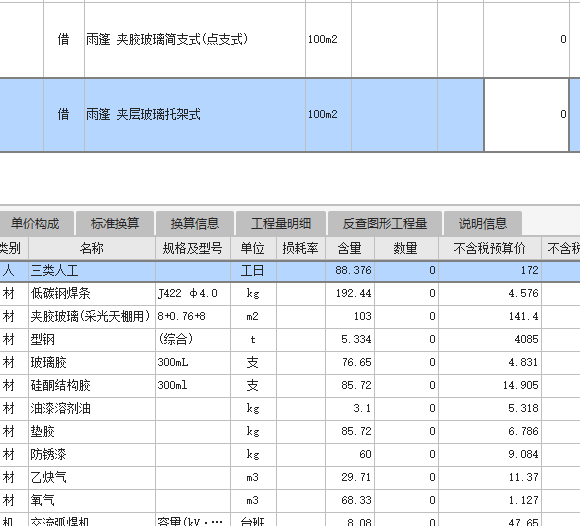
Task: Select the 低碳钢焊条 material name
Action: click(x=61, y=294)
